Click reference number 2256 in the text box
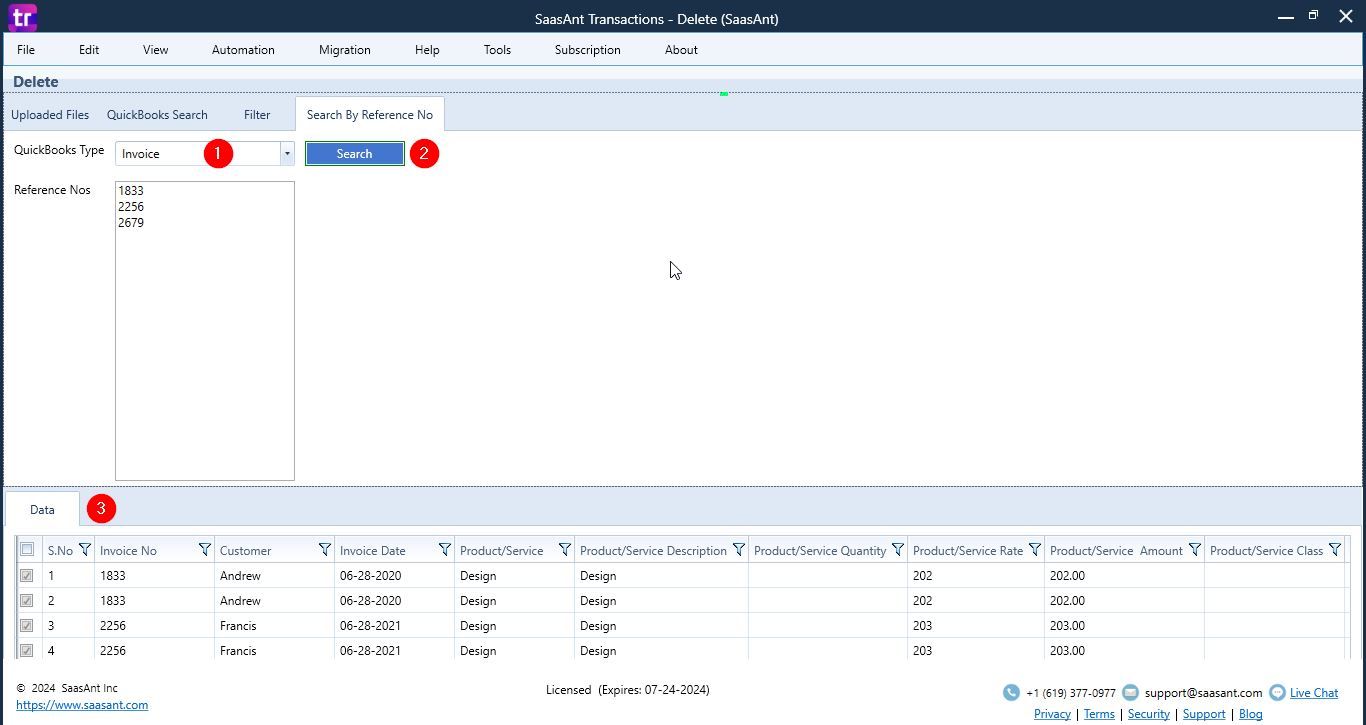The width and height of the screenshot is (1366, 725). pyautogui.click(x=131, y=207)
